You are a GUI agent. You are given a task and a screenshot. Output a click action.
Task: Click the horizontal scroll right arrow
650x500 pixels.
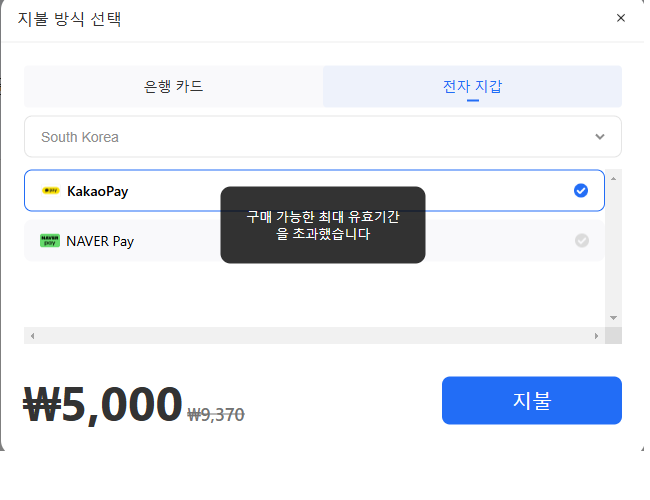(596, 336)
